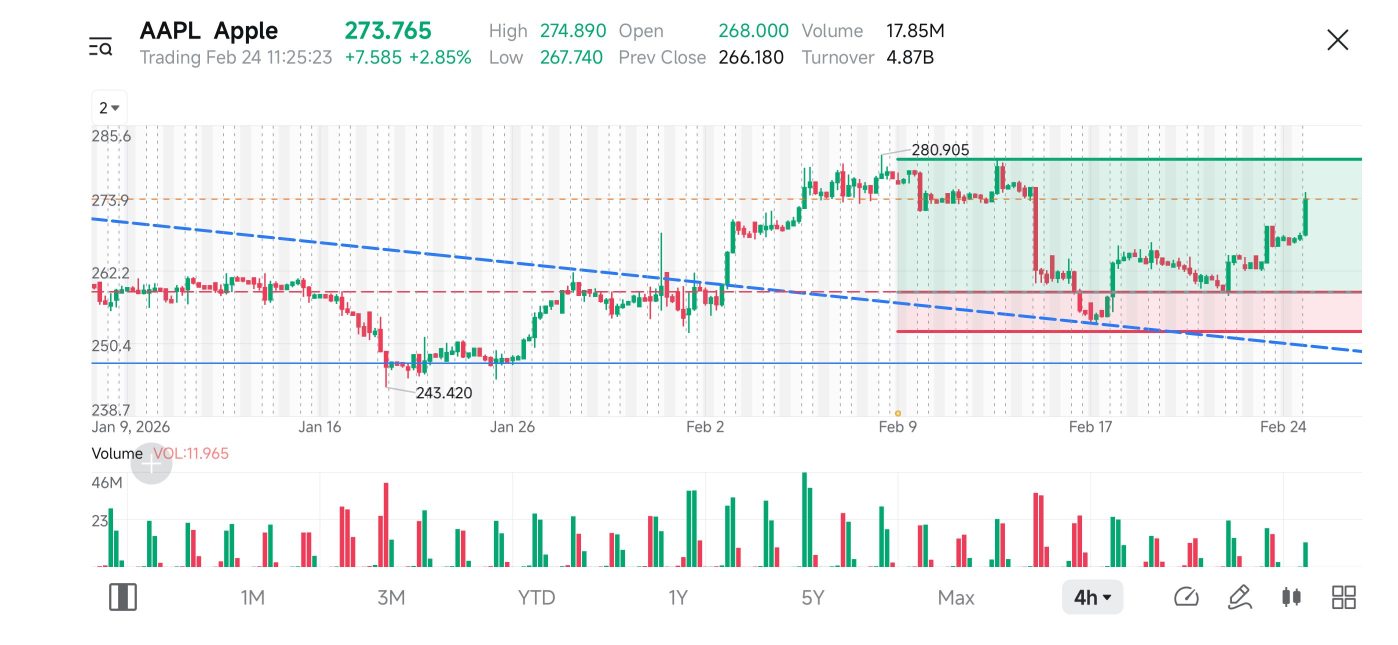The width and height of the screenshot is (1398, 645).
Task: Click the orange marker at Feb 9
Action: click(x=898, y=413)
